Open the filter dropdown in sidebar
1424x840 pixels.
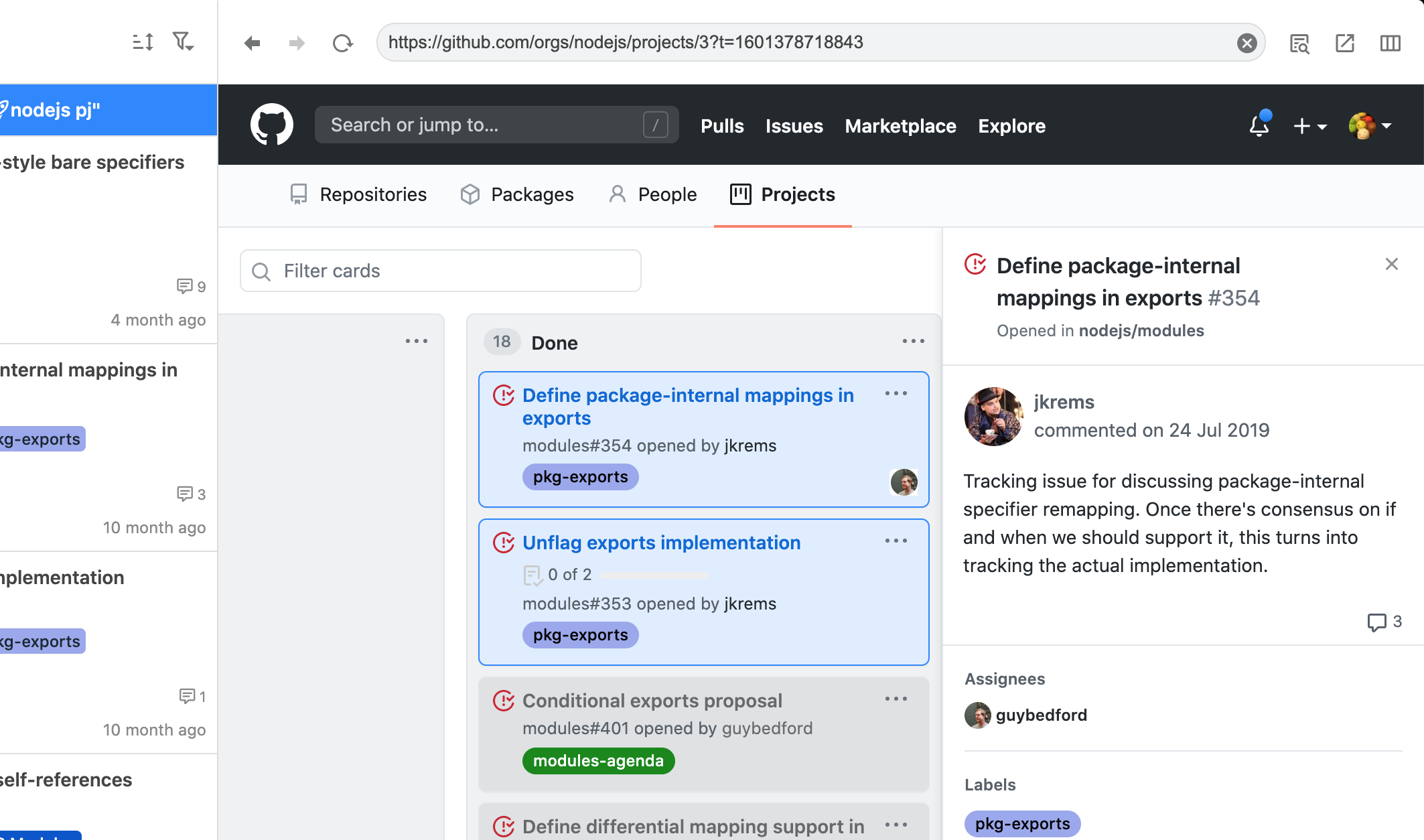183,42
